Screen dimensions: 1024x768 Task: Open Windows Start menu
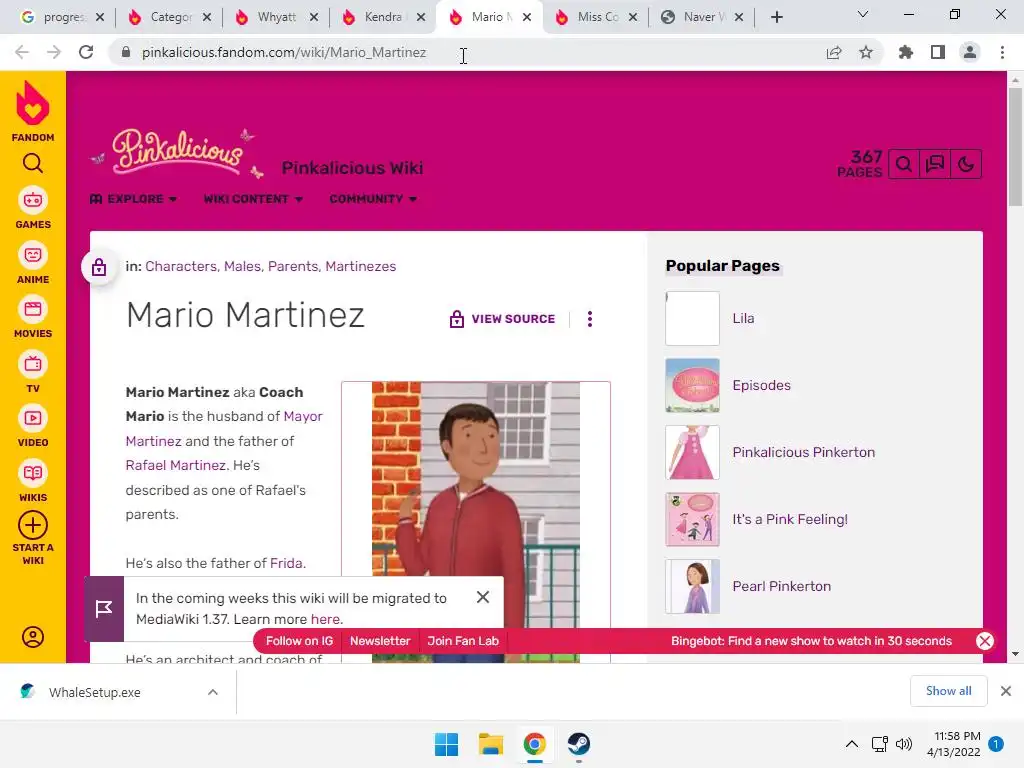click(447, 744)
